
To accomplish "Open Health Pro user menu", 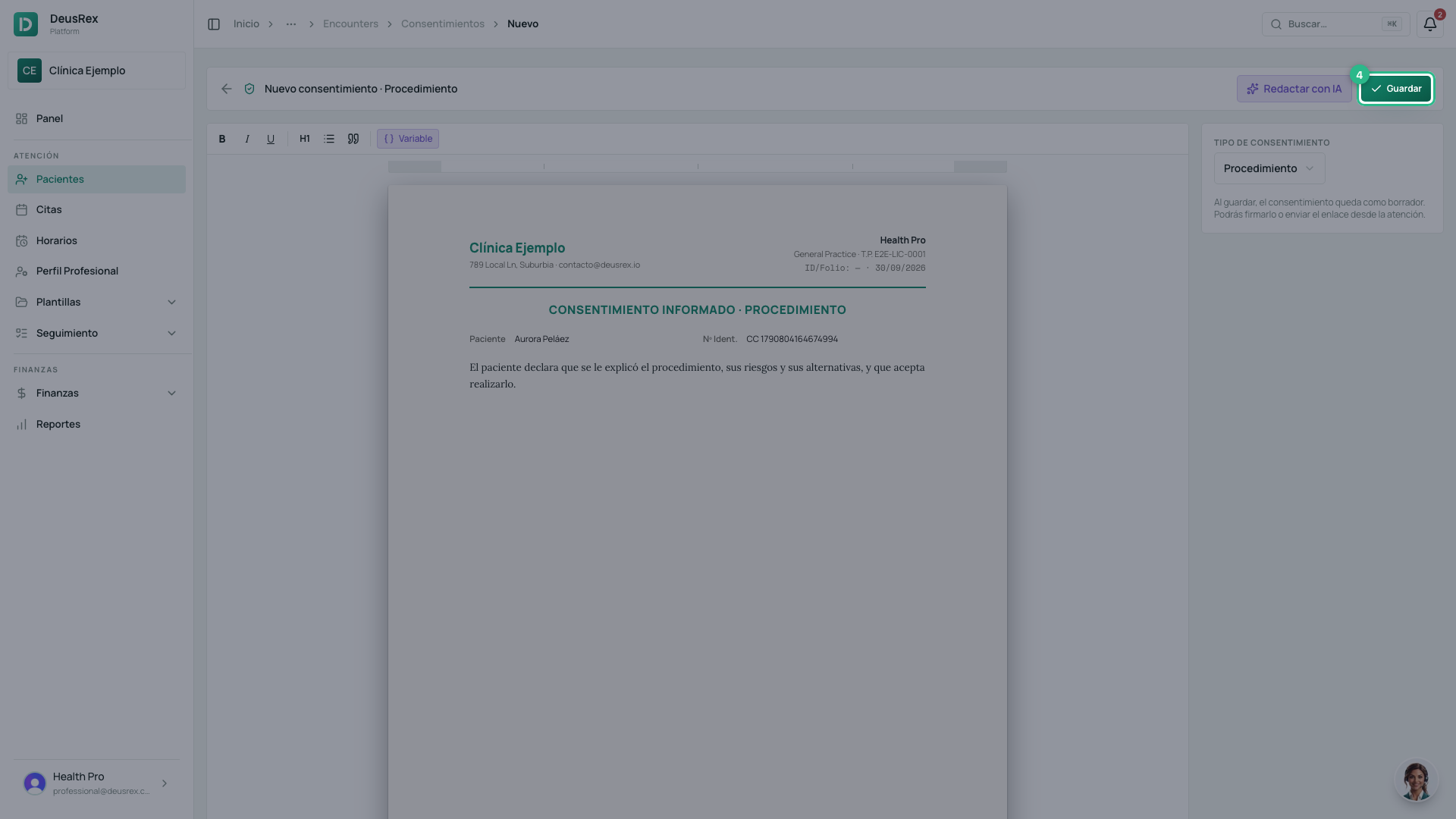I will click(x=96, y=783).
